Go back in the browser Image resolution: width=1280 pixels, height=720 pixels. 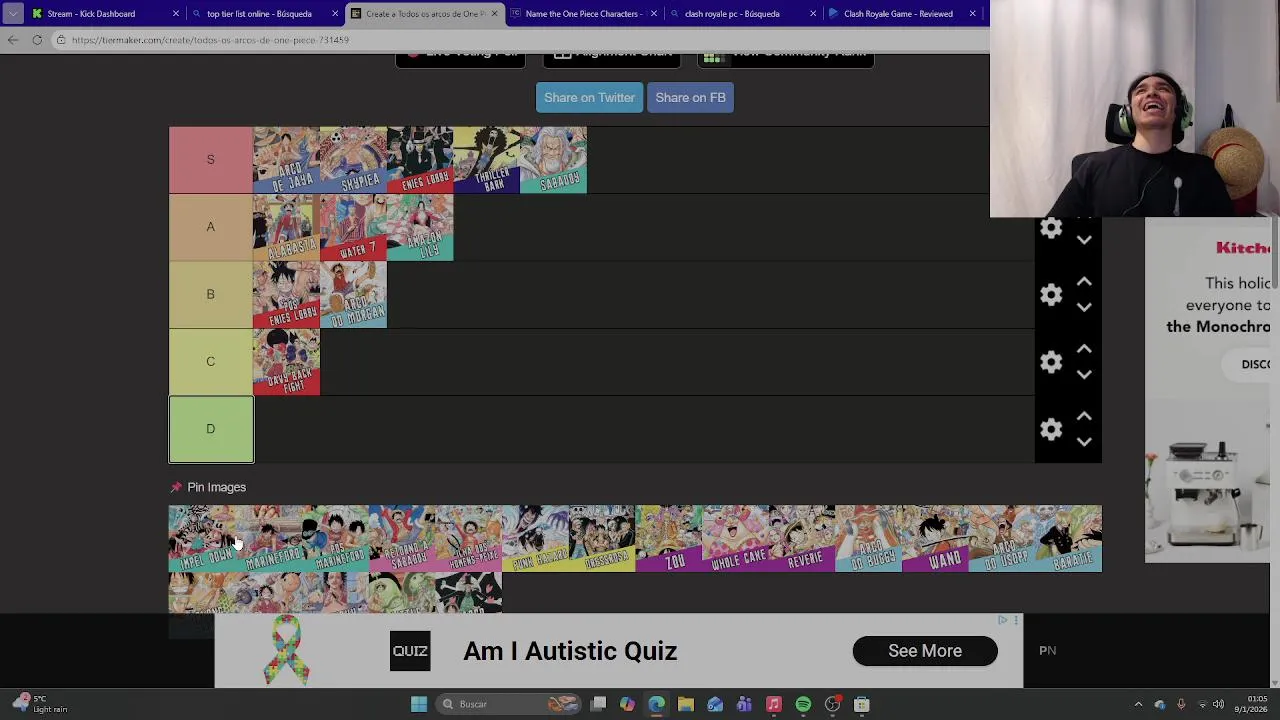click(x=13, y=40)
